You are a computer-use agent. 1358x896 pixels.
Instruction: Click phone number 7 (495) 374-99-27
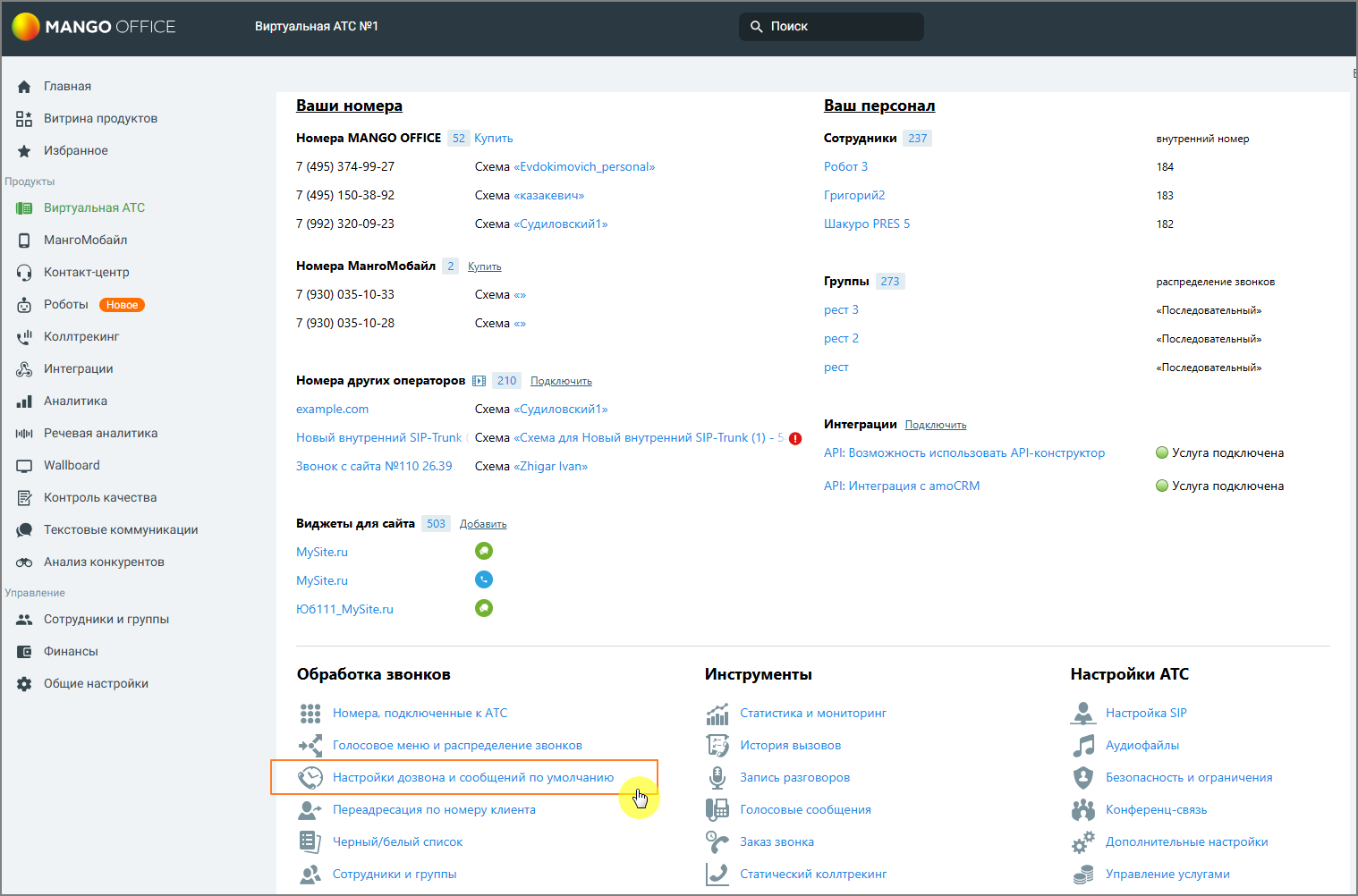(345, 167)
